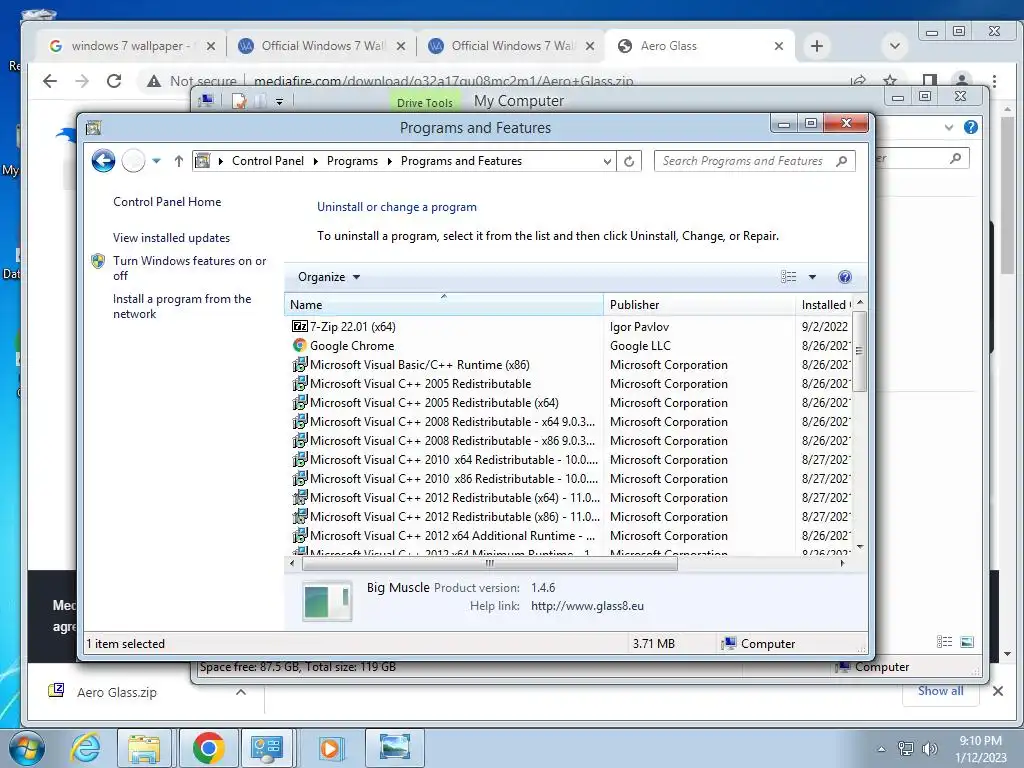The height and width of the screenshot is (768, 1024).
Task: Expand the arrow after Programs breadcrumb
Action: click(389, 161)
